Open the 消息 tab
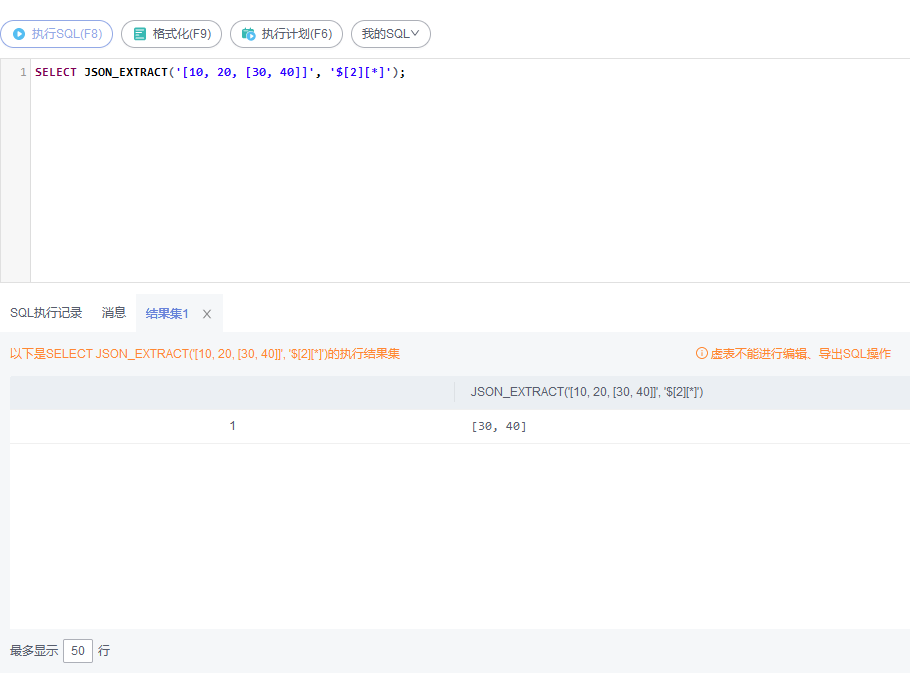Viewport: 910px width, 673px height. (113, 312)
